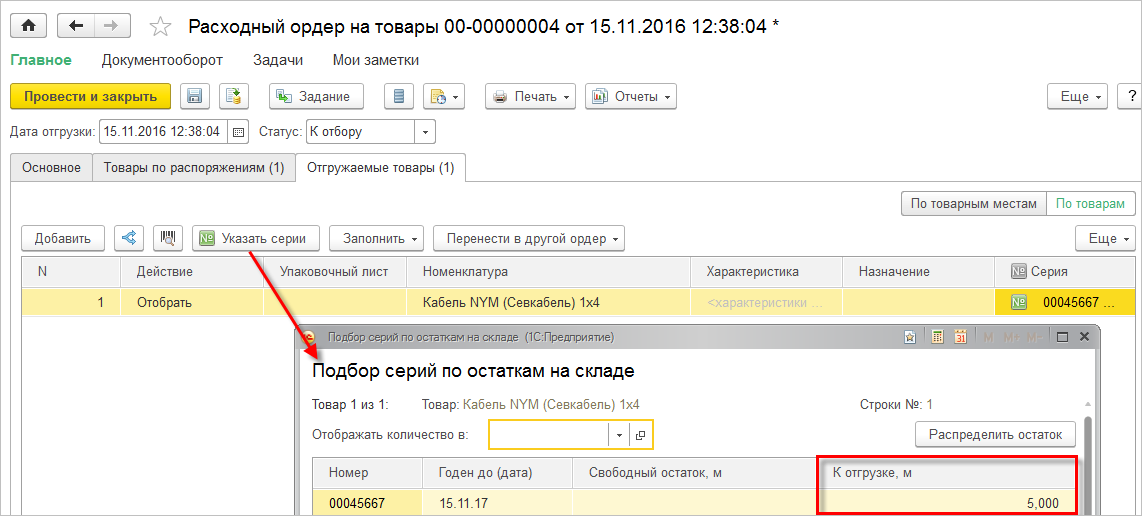Click the Провести и закрыть button

pos(90,96)
